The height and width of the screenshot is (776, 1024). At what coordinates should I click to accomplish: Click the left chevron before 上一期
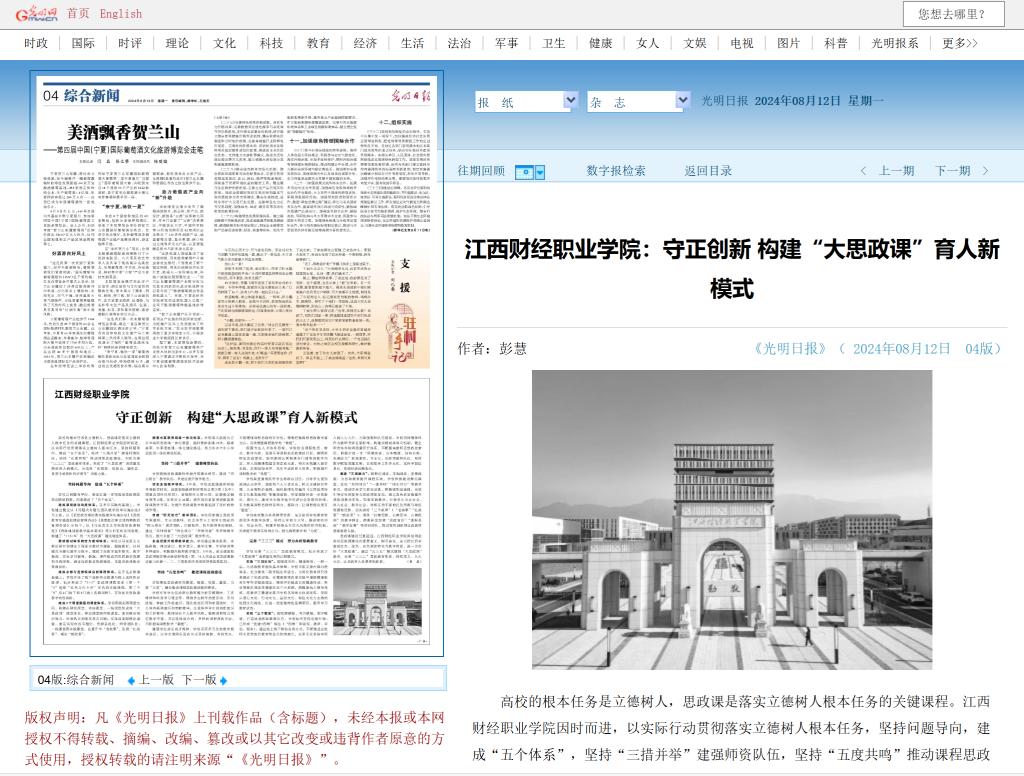[x=864, y=171]
